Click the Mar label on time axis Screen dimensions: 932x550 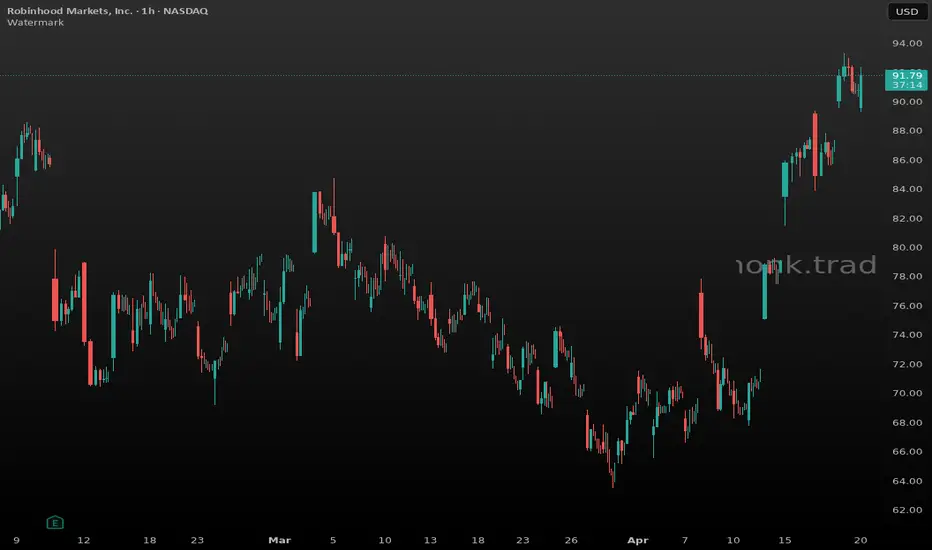point(279,540)
